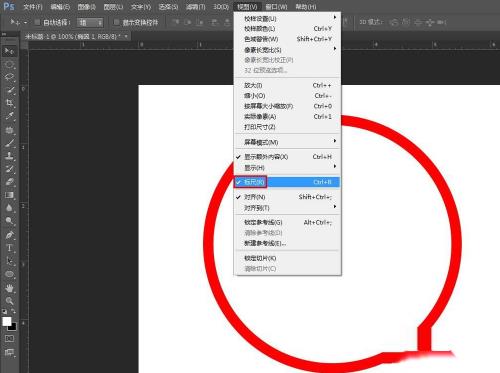This screenshot has width=500, height=373.
Task: Select the History Brush tool
Action: tap(9, 169)
